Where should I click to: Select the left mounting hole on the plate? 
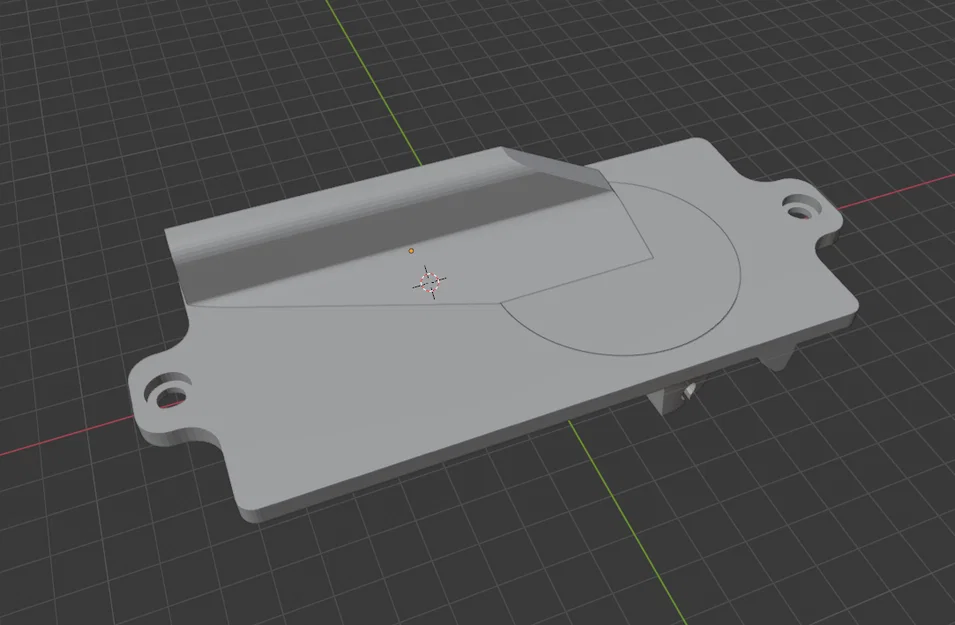point(167,393)
